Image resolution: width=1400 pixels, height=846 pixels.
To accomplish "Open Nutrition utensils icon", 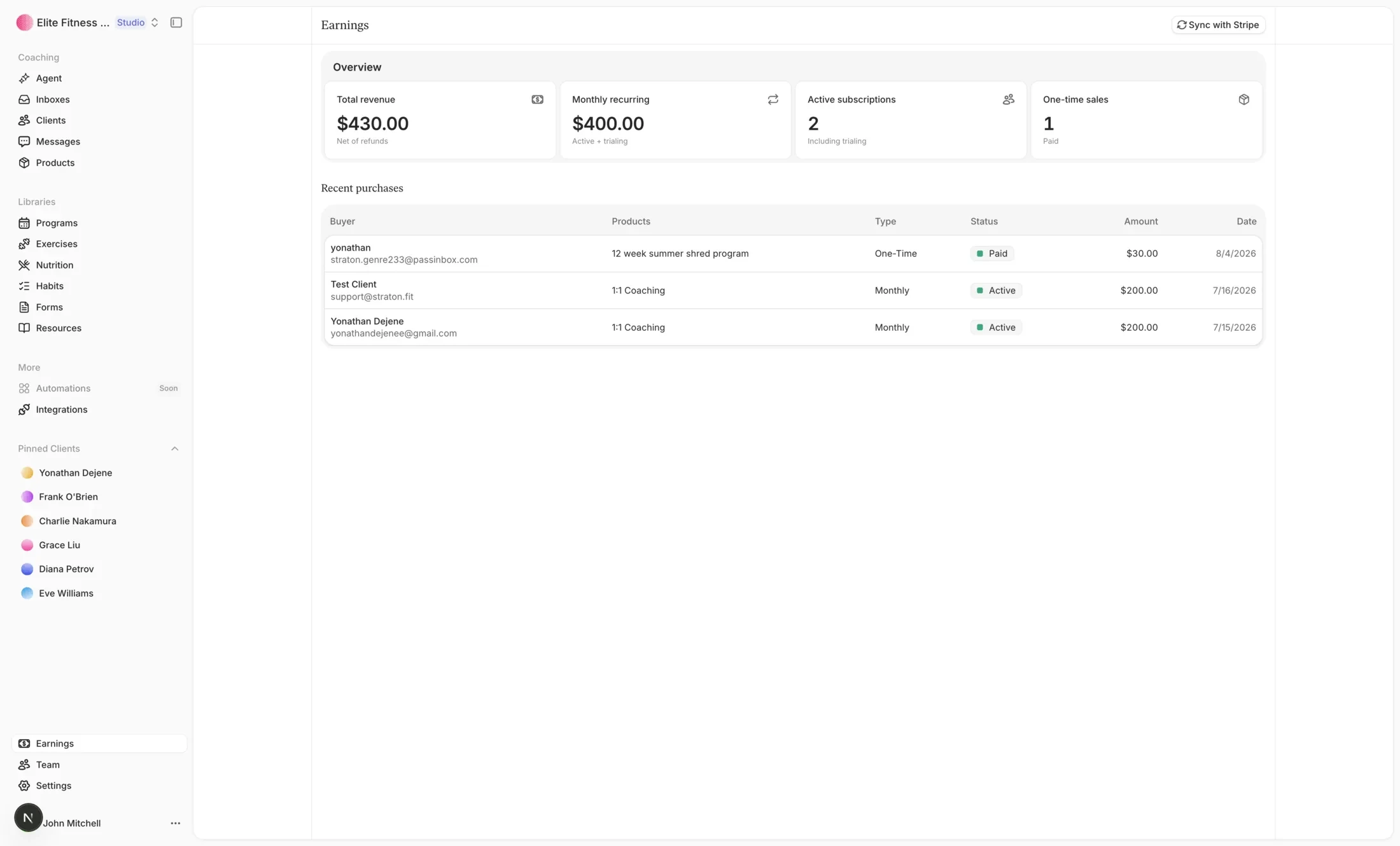I will 24,265.
